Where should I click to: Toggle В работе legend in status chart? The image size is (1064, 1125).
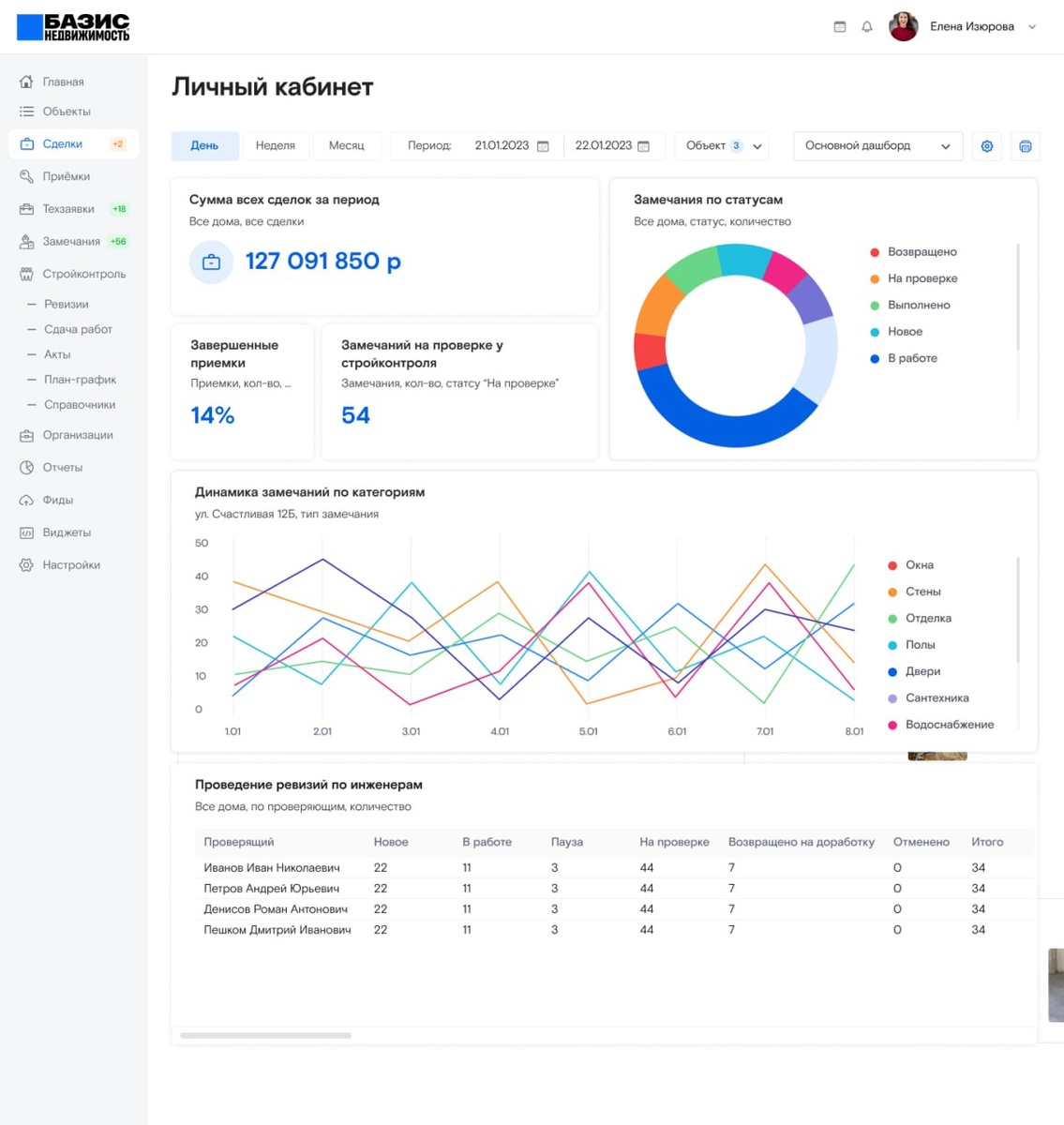point(904,358)
